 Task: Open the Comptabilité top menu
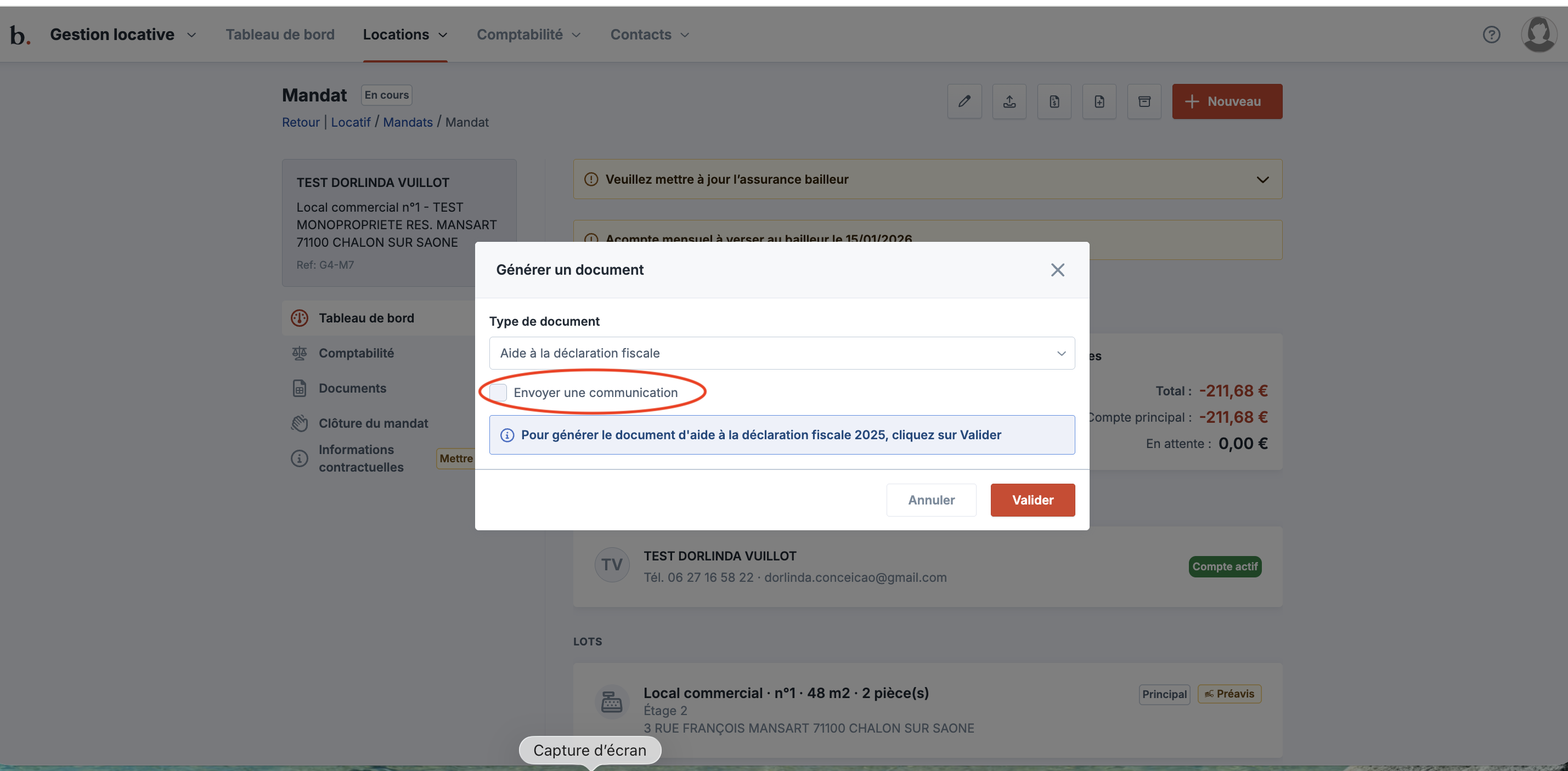click(x=528, y=35)
